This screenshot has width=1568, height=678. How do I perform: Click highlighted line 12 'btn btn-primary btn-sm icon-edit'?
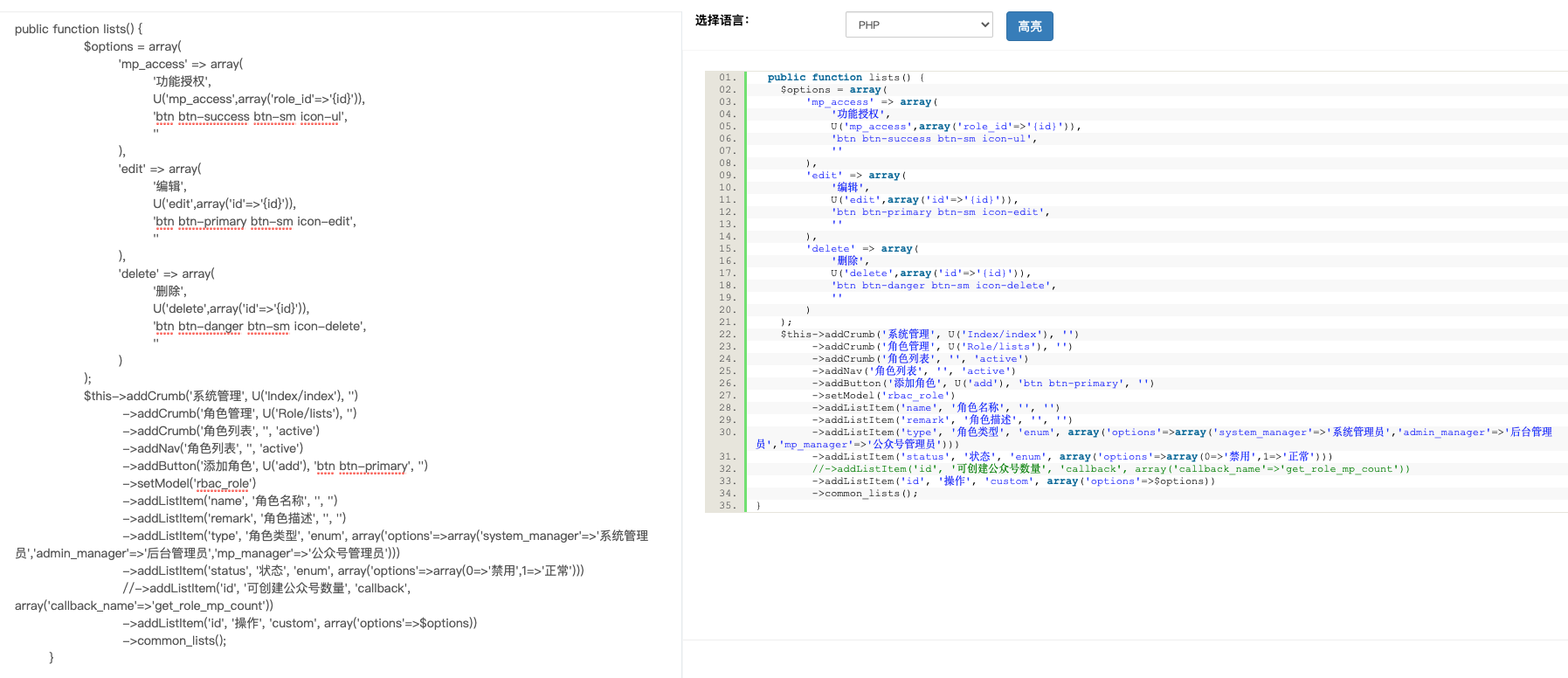tap(940, 211)
